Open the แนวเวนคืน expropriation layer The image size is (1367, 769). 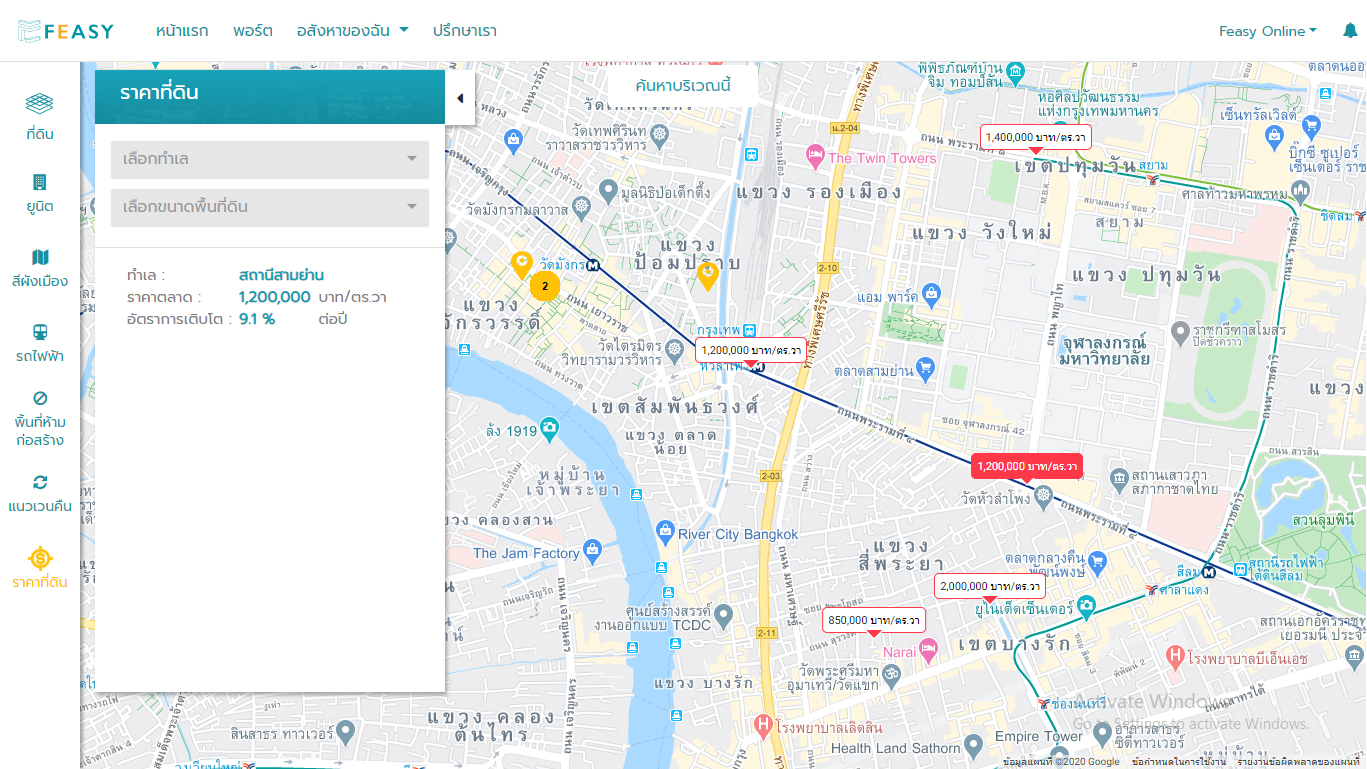pos(40,493)
